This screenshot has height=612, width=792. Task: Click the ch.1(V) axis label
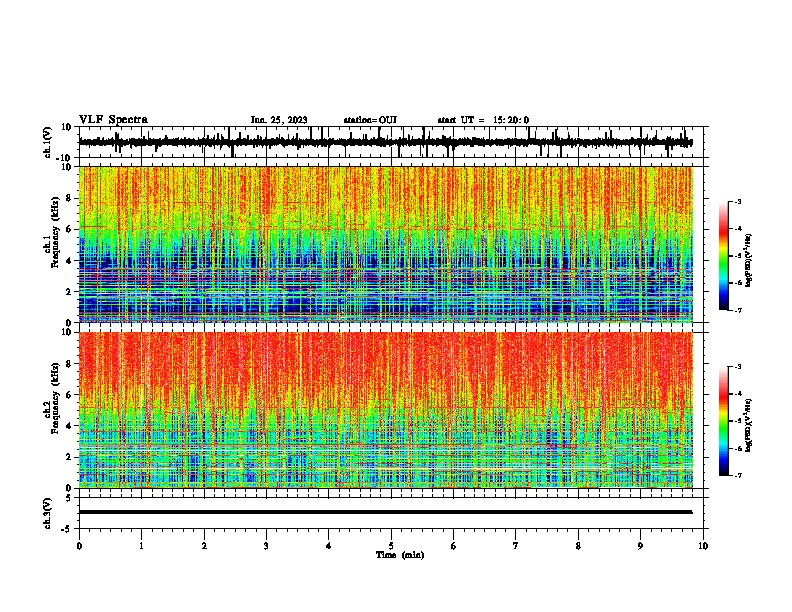(x=48, y=142)
